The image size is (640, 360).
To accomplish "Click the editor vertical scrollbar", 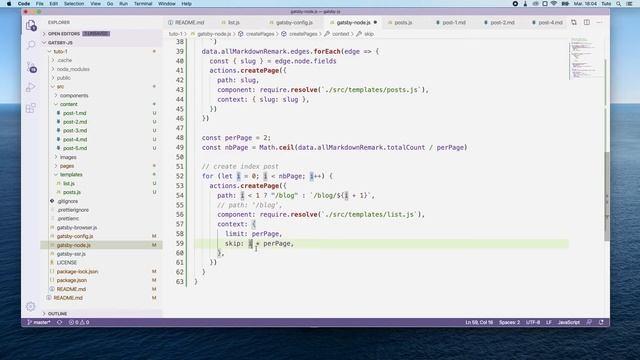I will tap(607, 196).
